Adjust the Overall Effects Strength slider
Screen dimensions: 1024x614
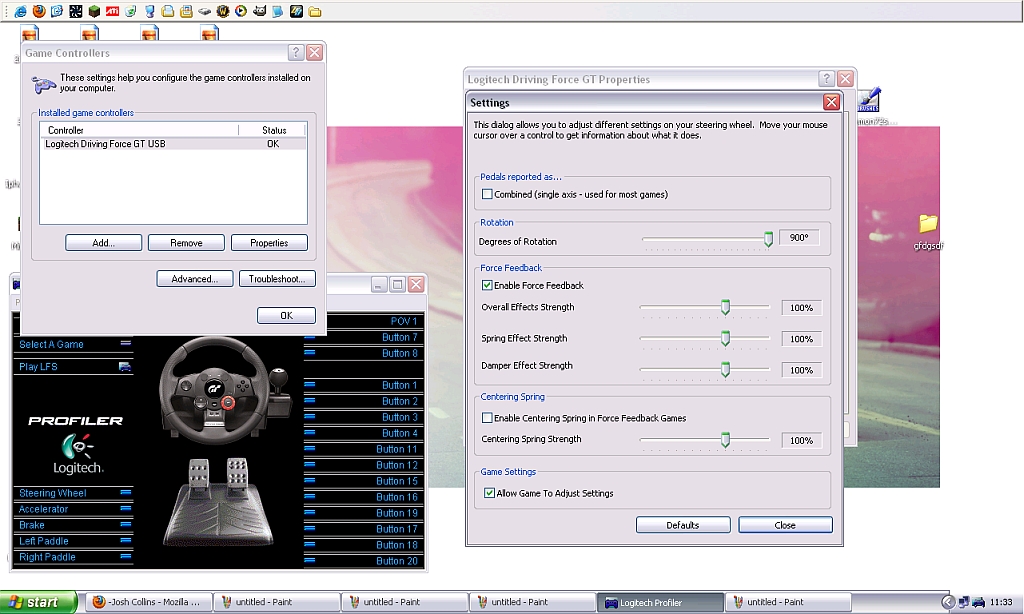(725, 307)
